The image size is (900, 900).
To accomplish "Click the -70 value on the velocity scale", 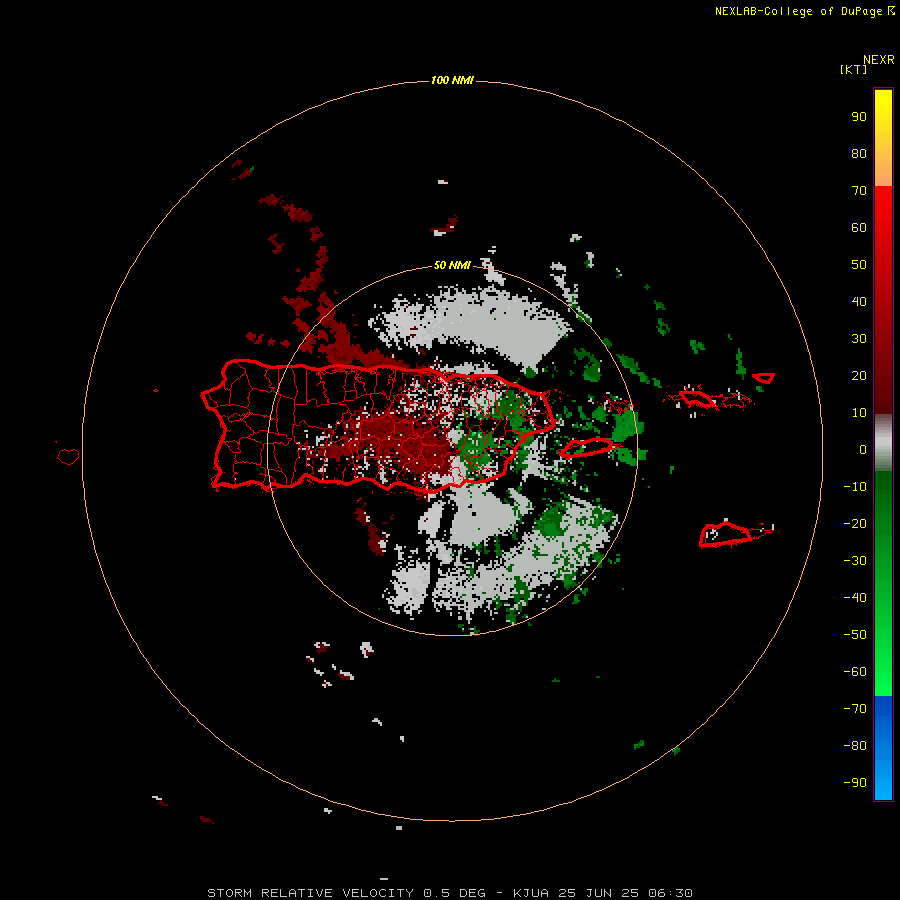I will 855,709.
